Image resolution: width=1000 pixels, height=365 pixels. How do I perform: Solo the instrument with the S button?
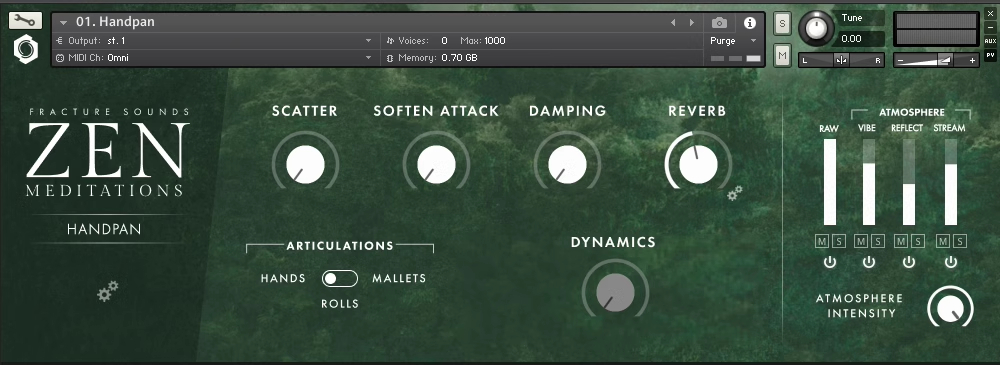click(x=782, y=24)
